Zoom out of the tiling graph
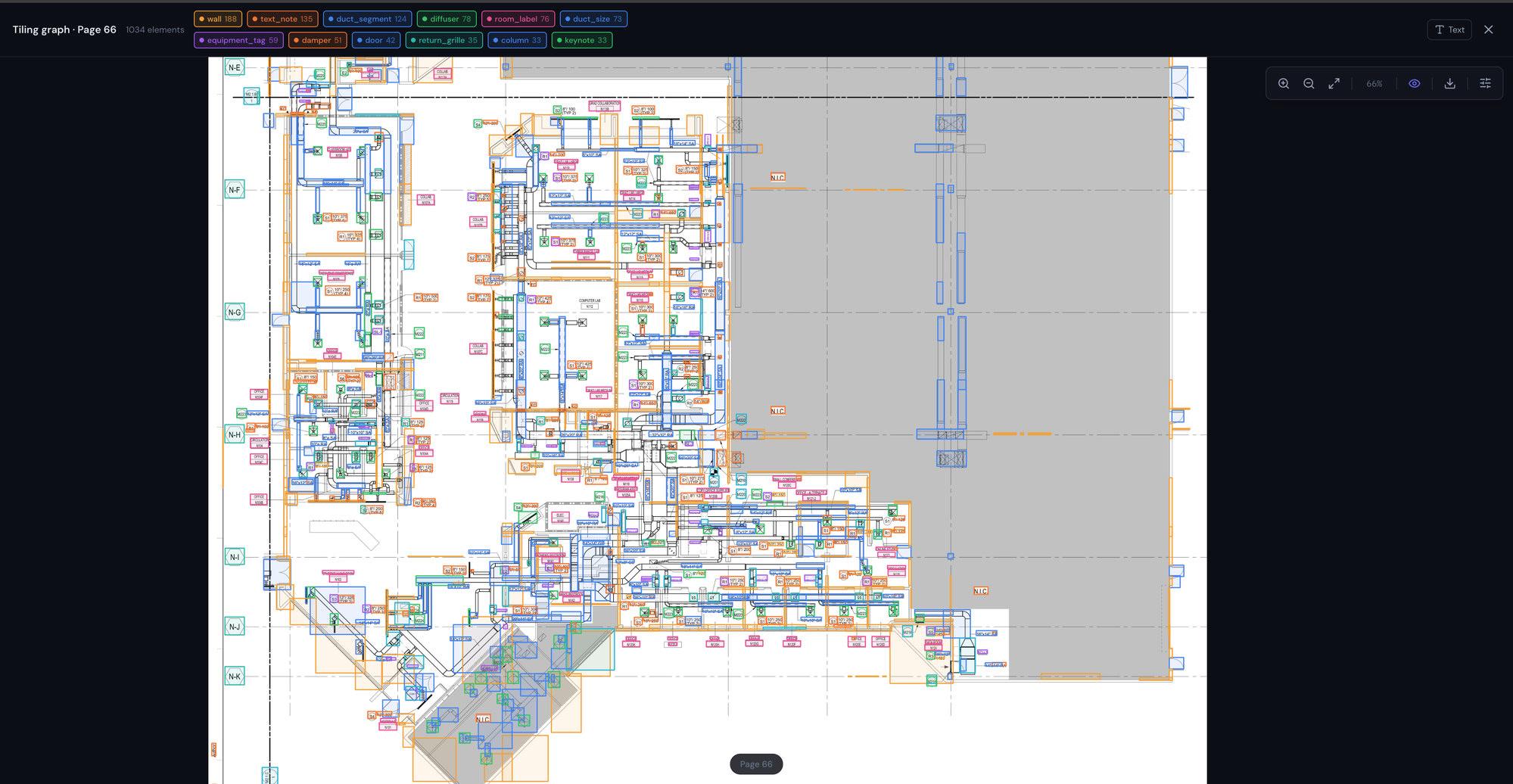The height and width of the screenshot is (784, 1513). point(1309,84)
